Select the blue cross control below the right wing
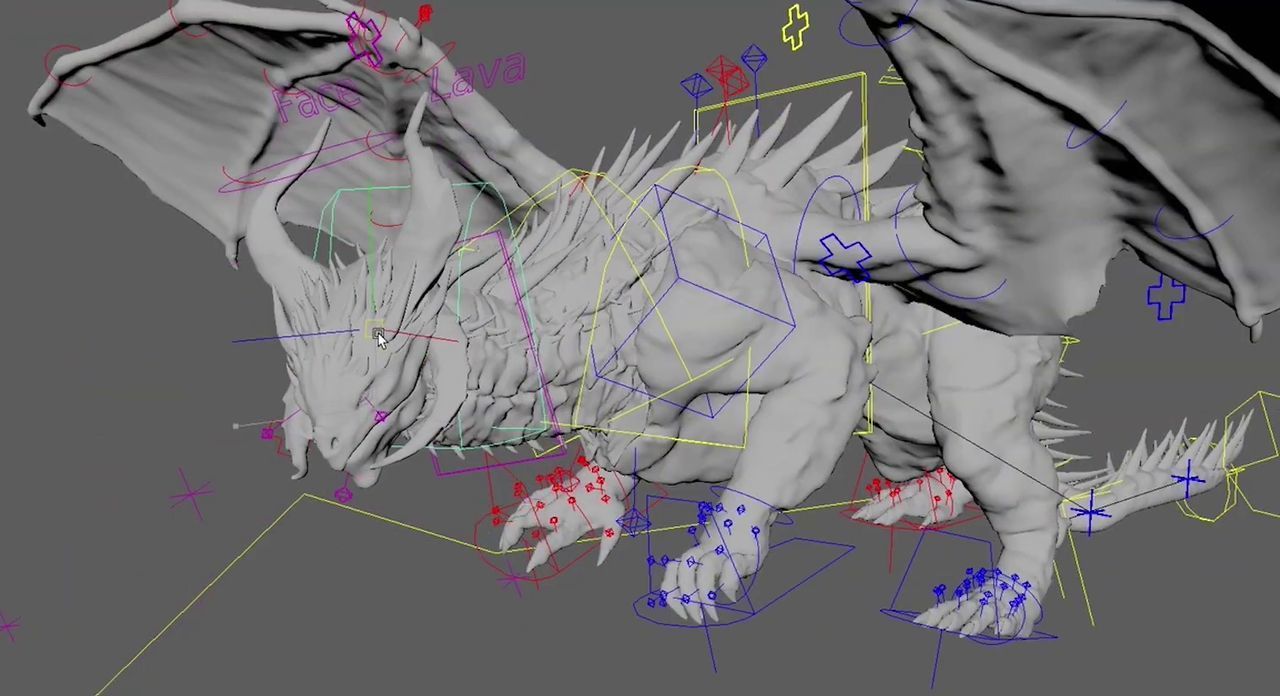Viewport: 1280px width, 696px height. 1165,296
